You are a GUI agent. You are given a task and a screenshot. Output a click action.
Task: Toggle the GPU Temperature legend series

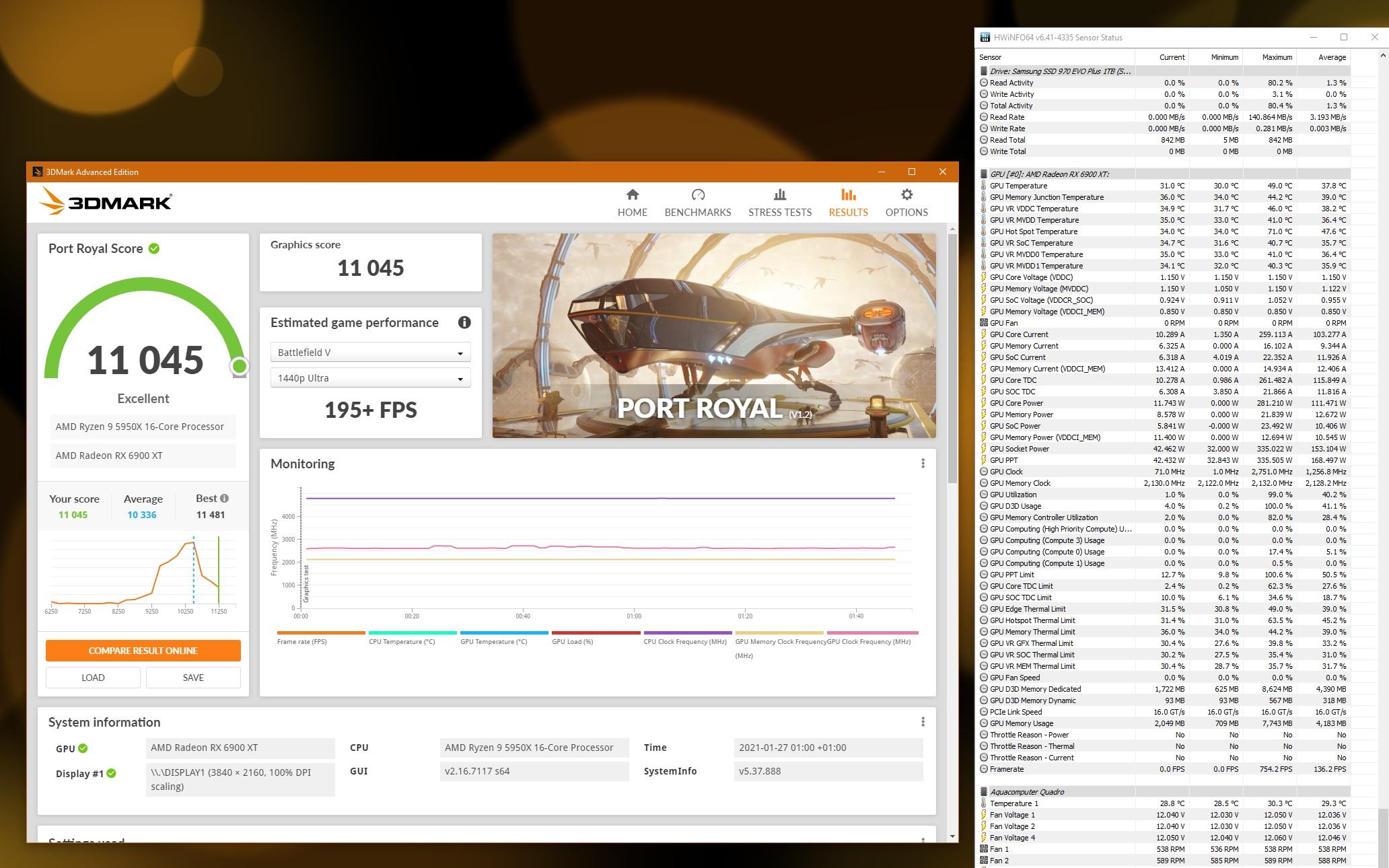493,641
